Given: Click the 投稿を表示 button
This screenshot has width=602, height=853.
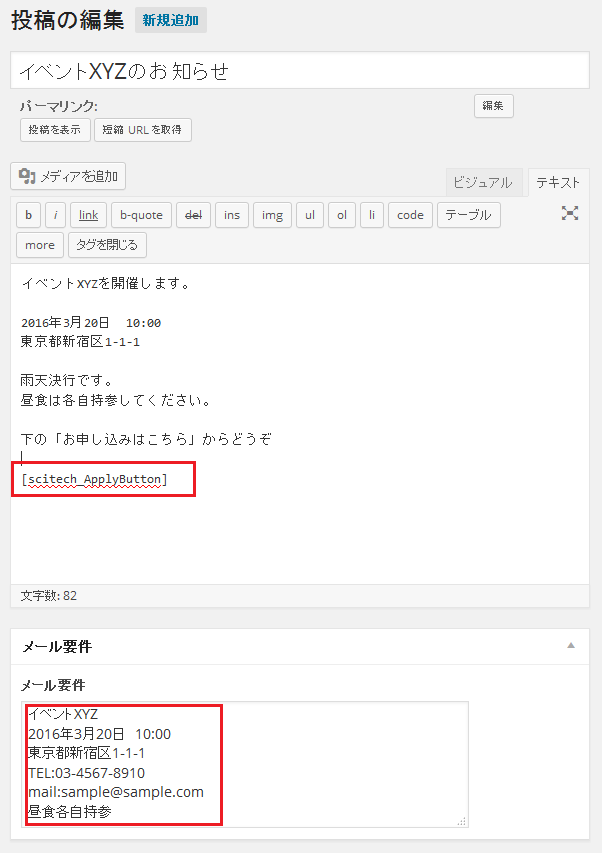Looking at the screenshot, I should point(55,130).
